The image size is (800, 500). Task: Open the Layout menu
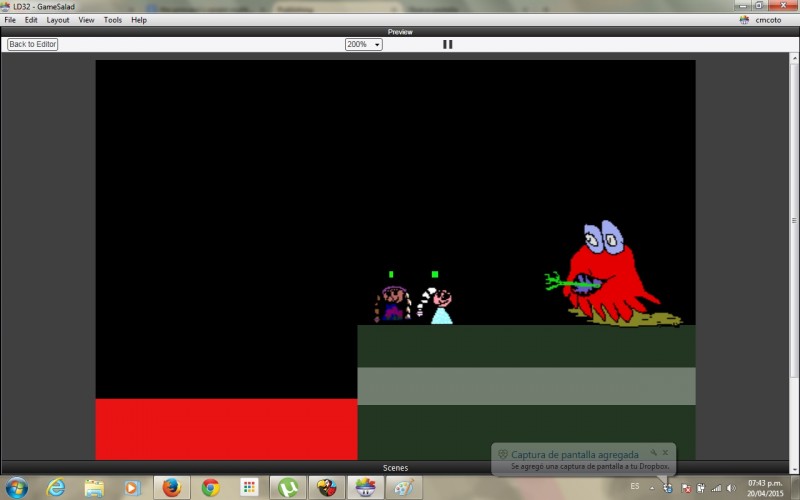(x=58, y=20)
